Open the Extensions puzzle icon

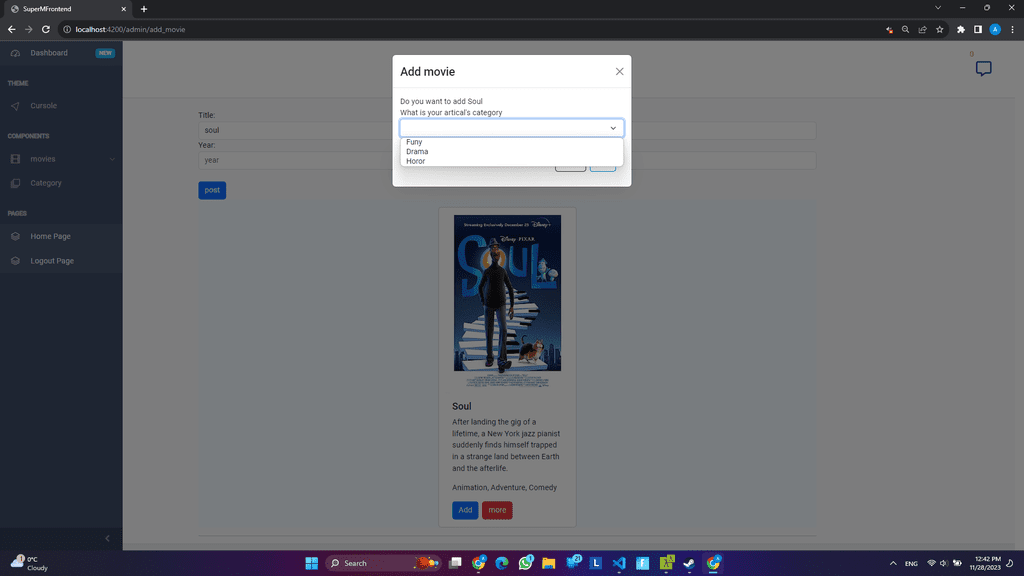coord(961,29)
